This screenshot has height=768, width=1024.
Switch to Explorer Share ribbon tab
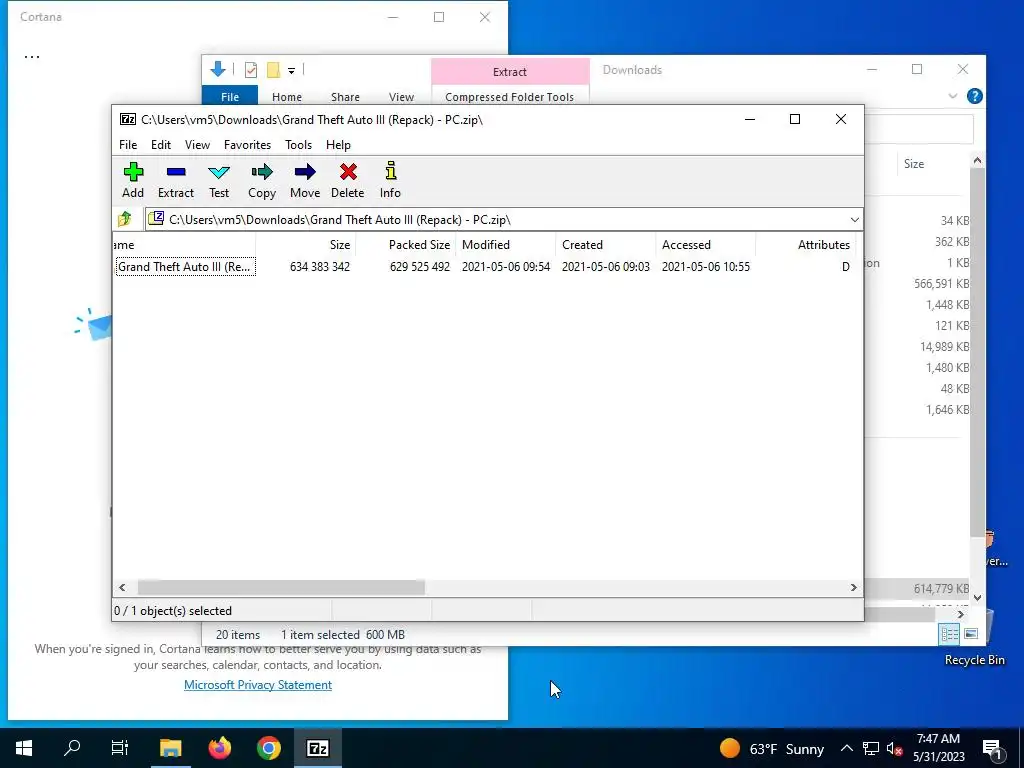[345, 97]
